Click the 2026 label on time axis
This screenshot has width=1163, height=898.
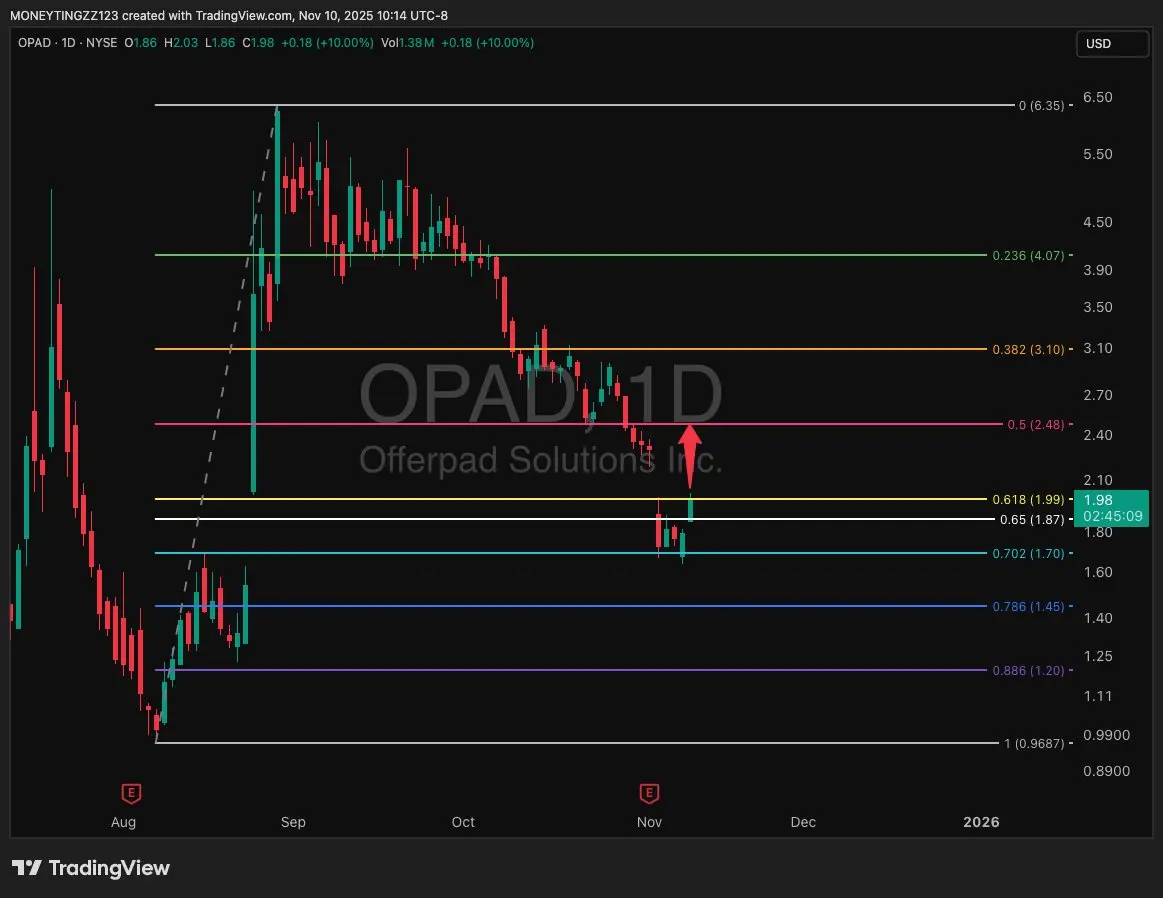click(x=981, y=822)
